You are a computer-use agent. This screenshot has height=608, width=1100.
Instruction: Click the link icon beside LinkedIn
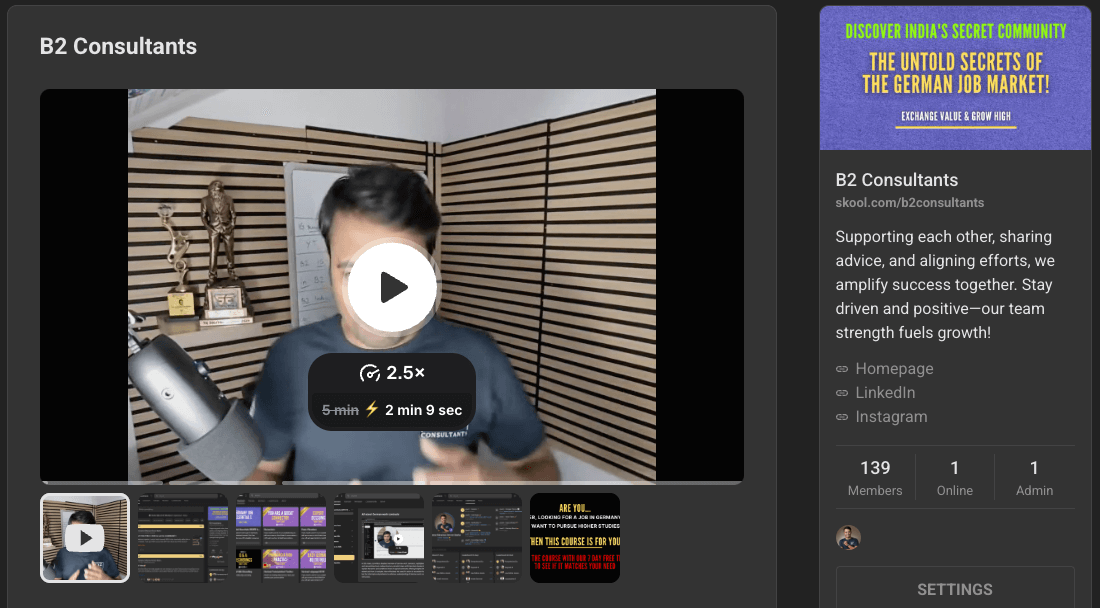(x=842, y=393)
